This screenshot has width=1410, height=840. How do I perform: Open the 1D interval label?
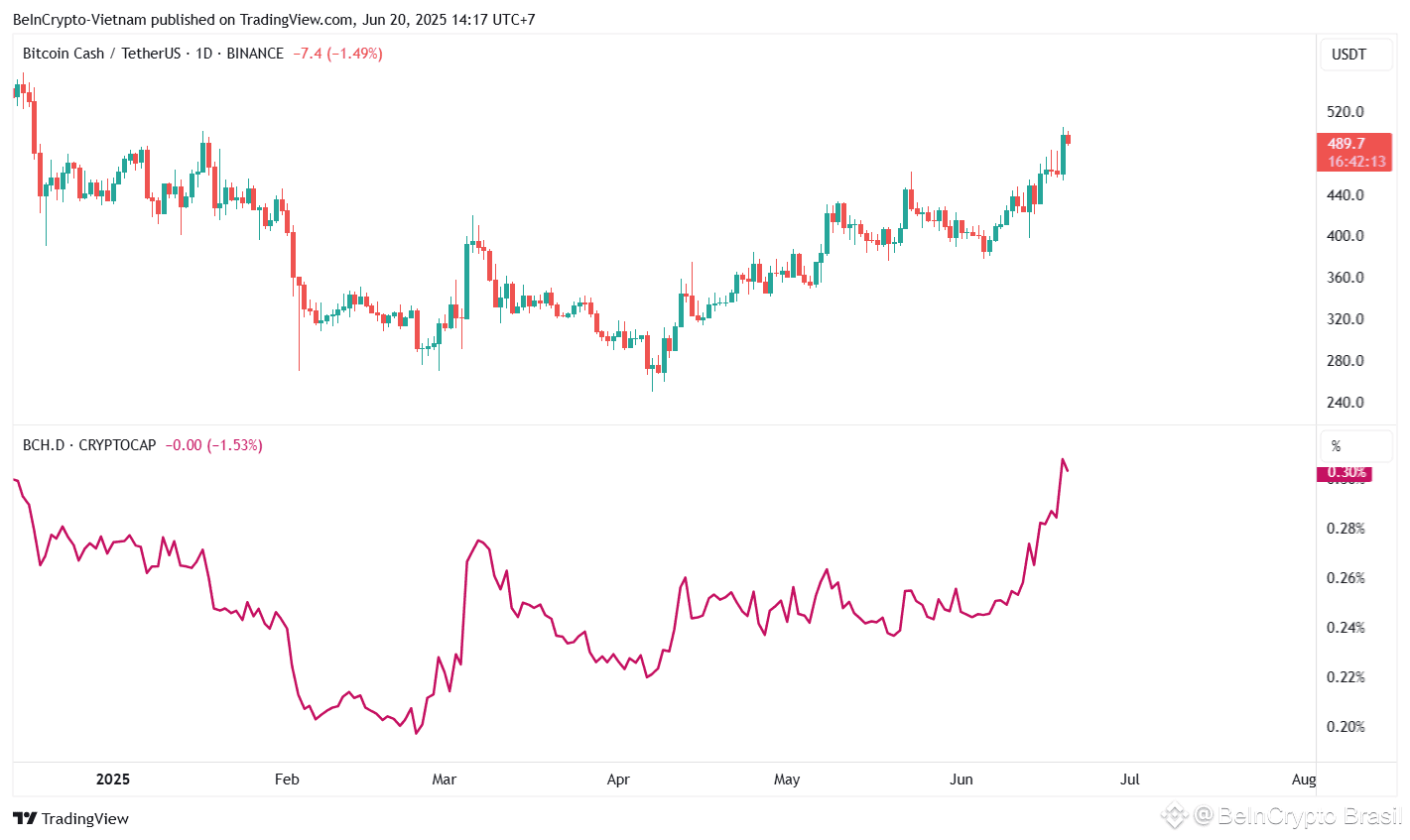[204, 54]
